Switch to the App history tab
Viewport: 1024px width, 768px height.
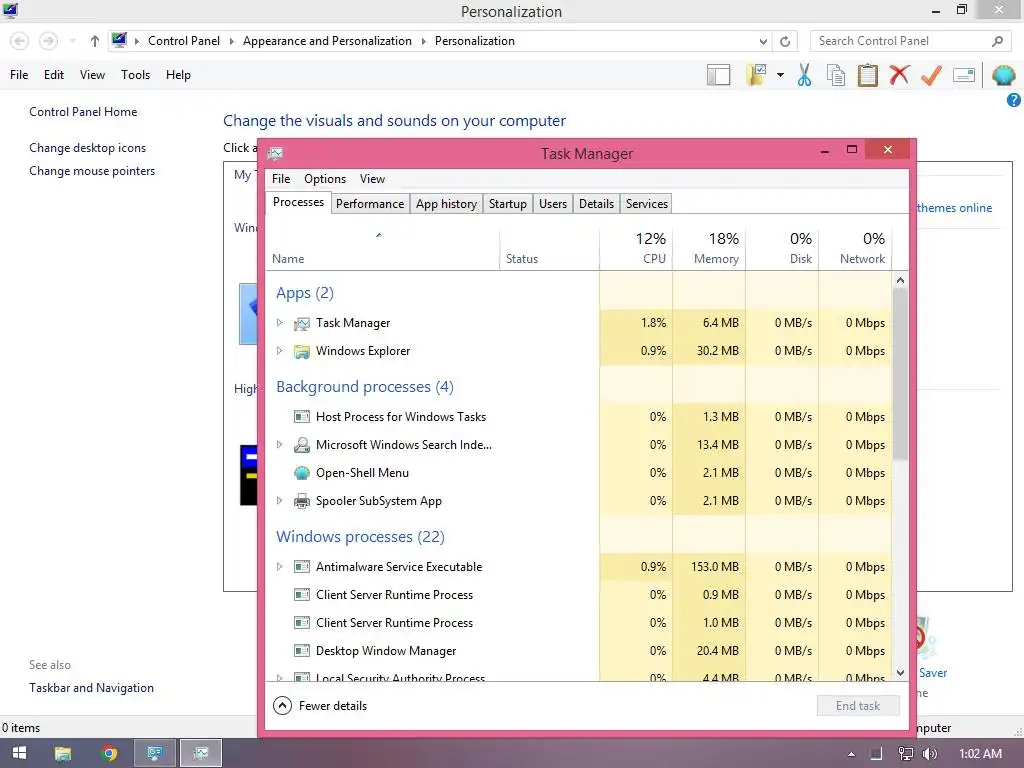pos(447,204)
